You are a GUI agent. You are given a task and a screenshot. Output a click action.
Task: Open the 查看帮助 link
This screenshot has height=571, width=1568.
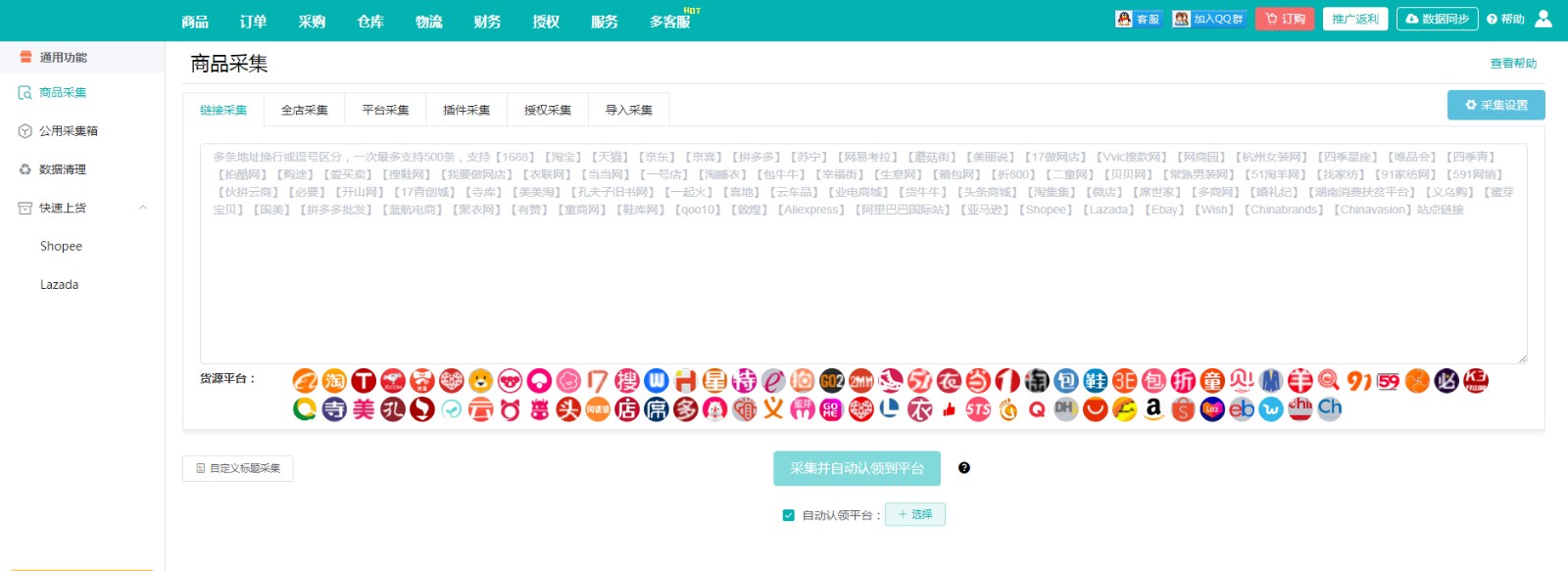(1513, 64)
